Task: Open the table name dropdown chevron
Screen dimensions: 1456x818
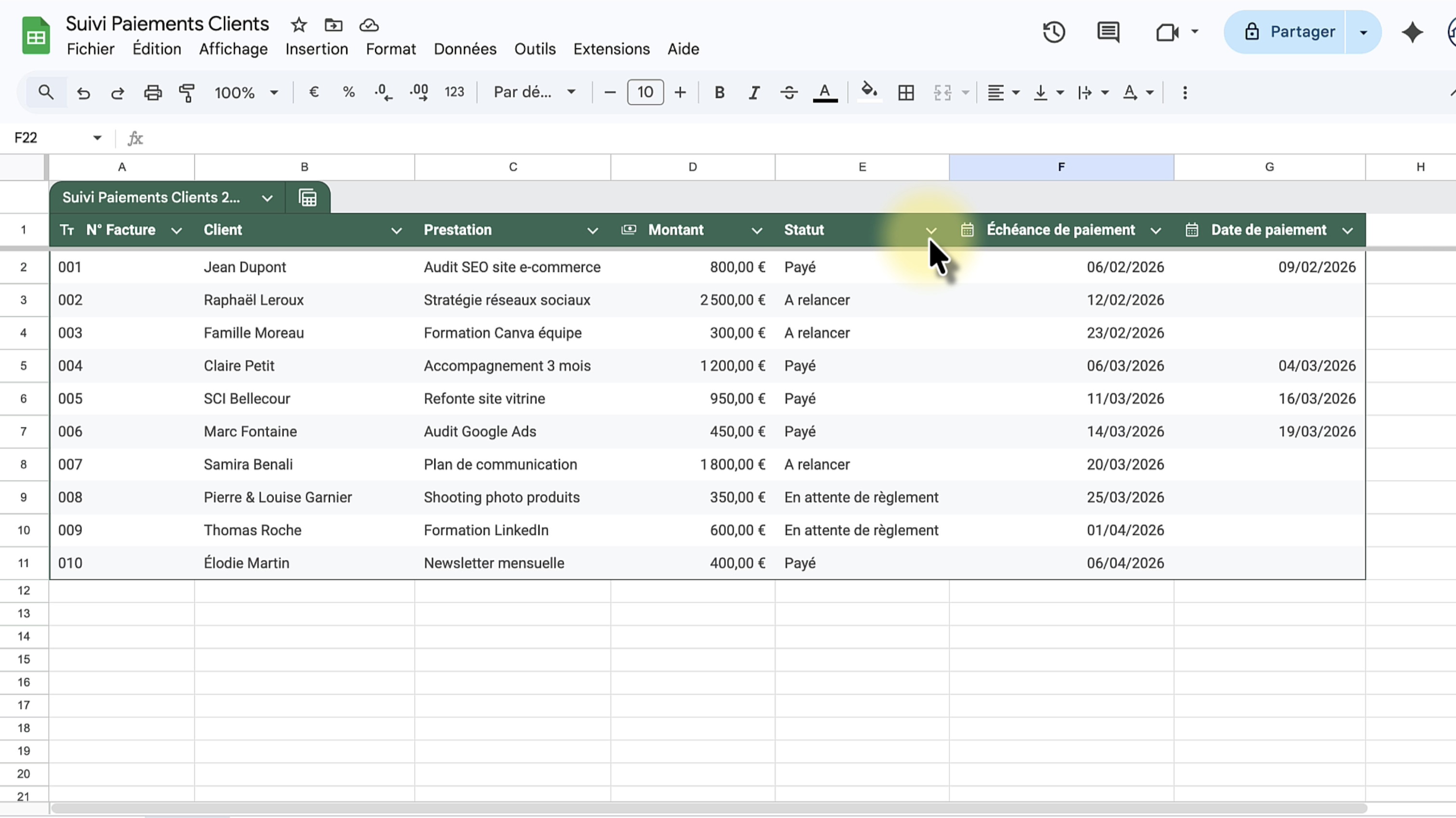Action: pos(267,198)
